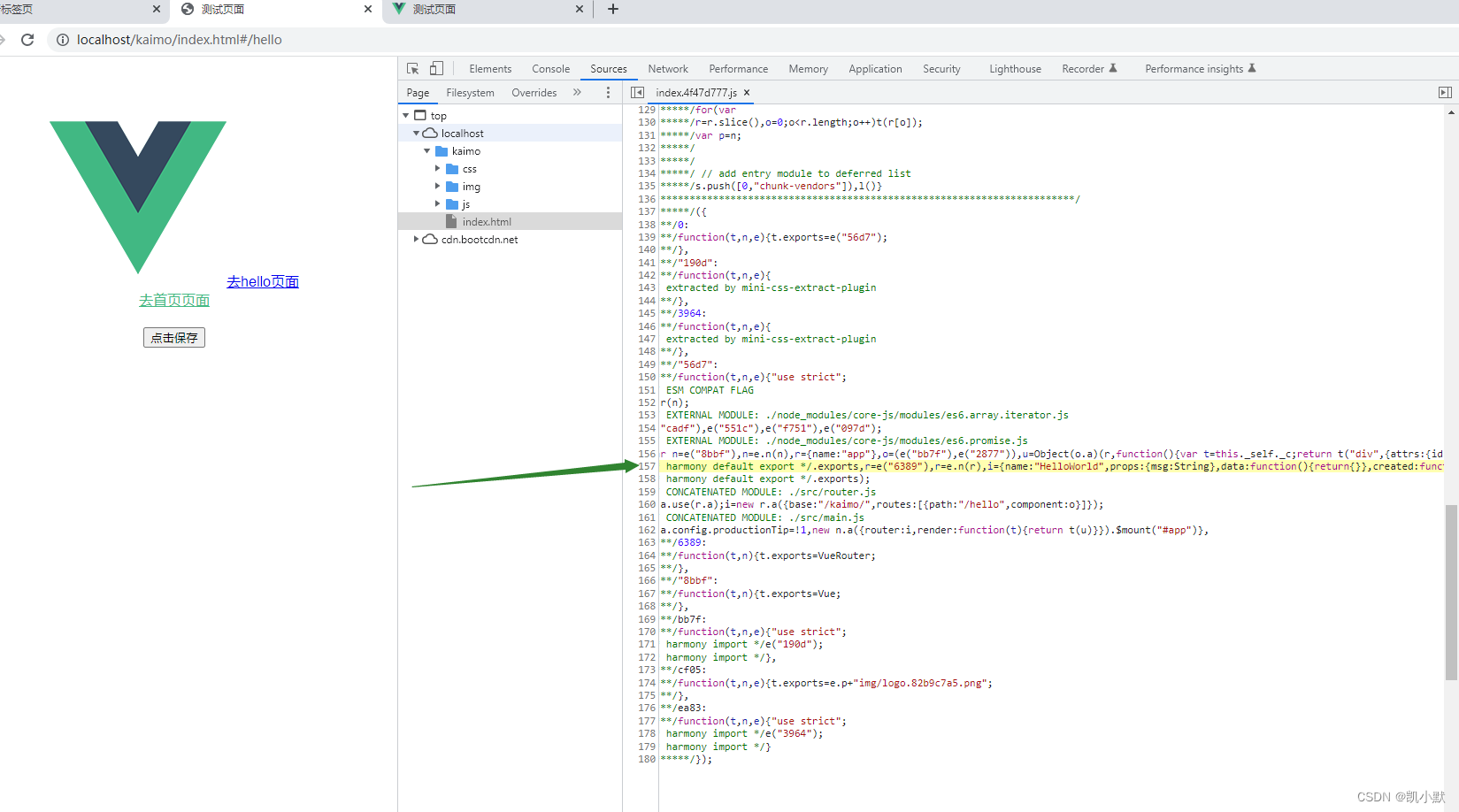
Task: Toggle the device toolbar icon
Action: coord(436,69)
